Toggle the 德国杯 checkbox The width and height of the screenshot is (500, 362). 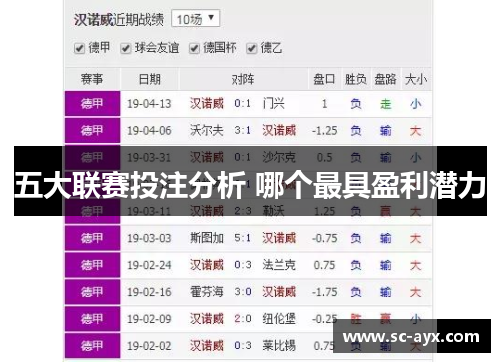coord(194,48)
